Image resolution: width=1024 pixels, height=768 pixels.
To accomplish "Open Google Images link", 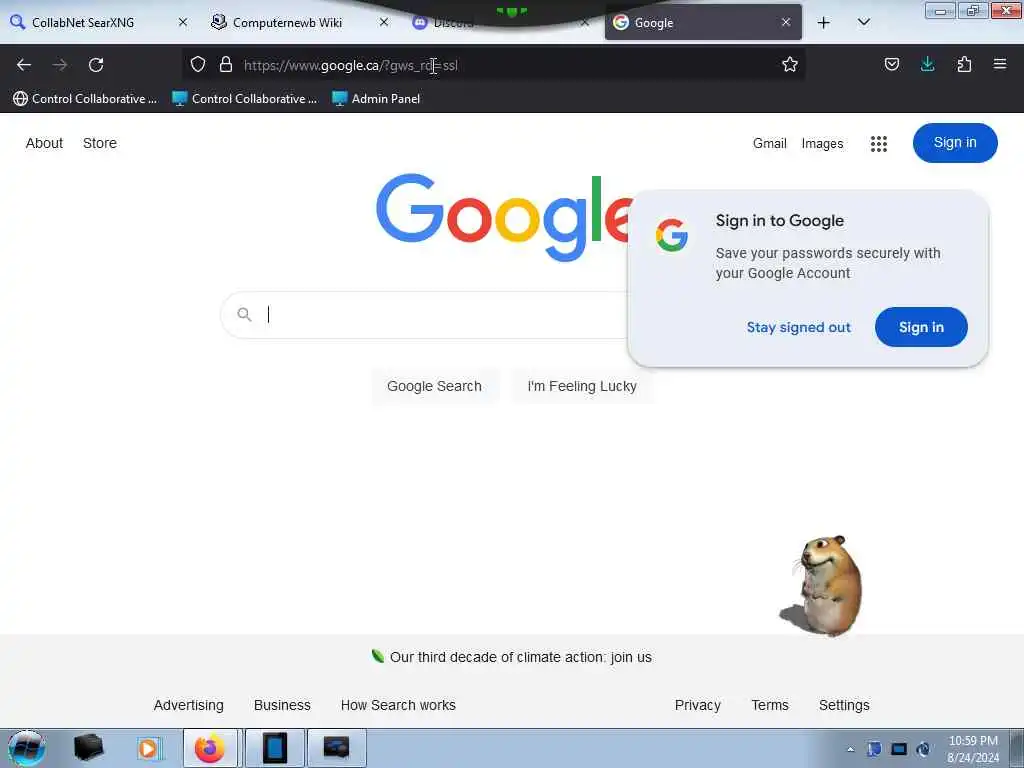I will pyautogui.click(x=822, y=144).
